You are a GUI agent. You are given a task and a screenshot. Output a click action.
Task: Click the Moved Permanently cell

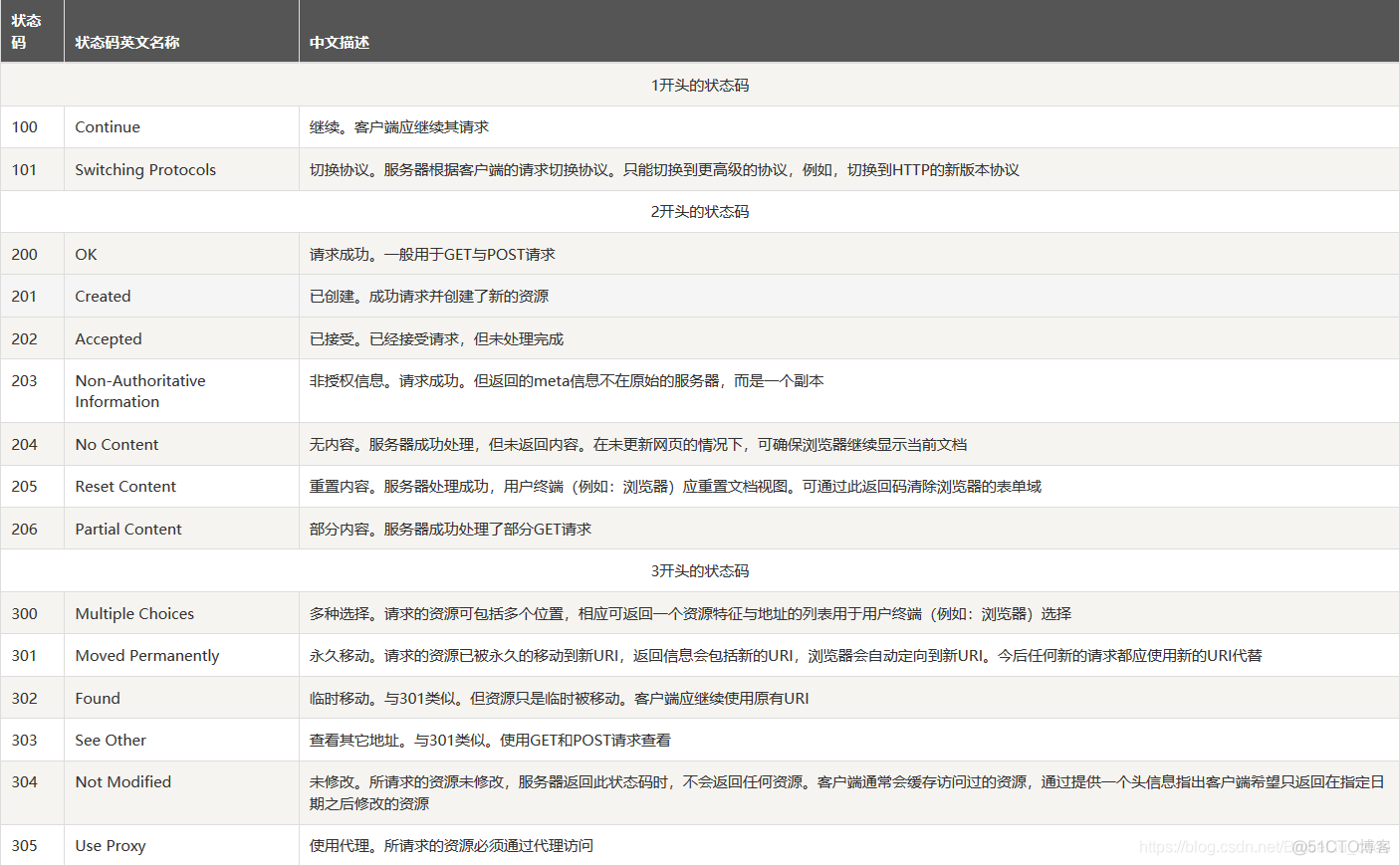(x=181, y=656)
